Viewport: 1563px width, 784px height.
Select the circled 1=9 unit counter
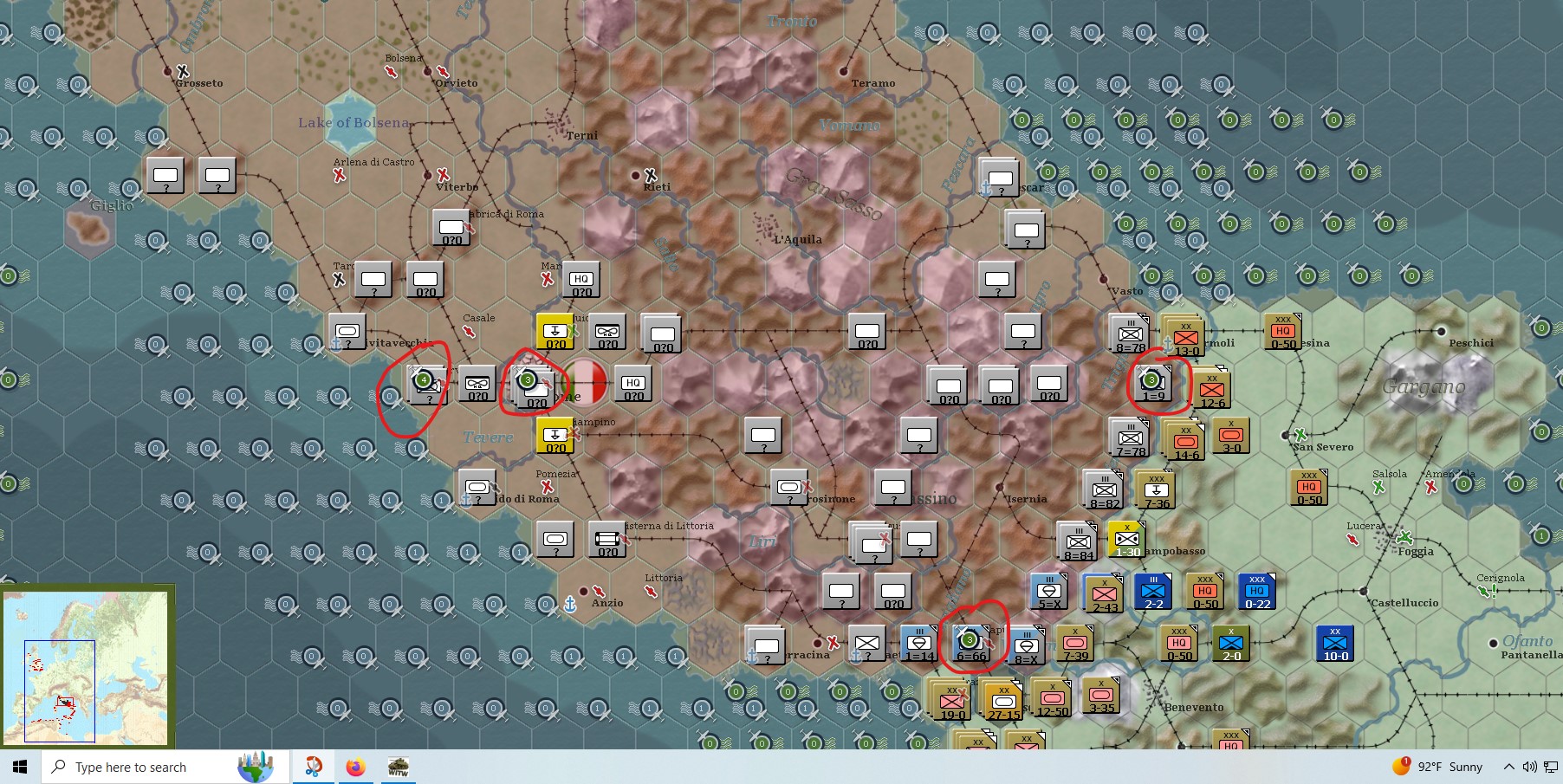coord(1153,383)
